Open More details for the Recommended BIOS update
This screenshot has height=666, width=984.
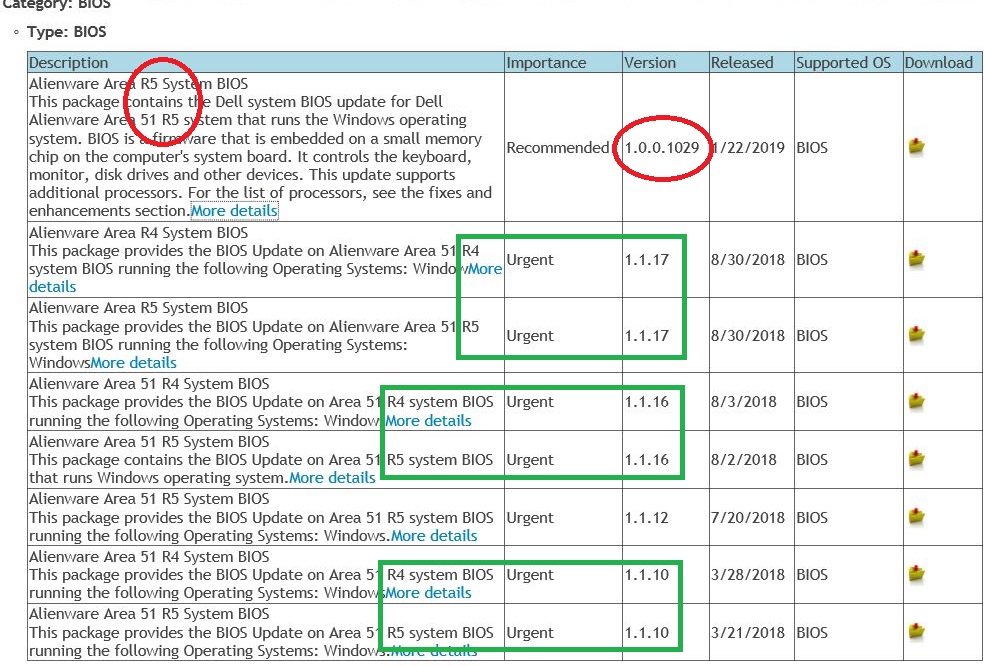tap(234, 211)
